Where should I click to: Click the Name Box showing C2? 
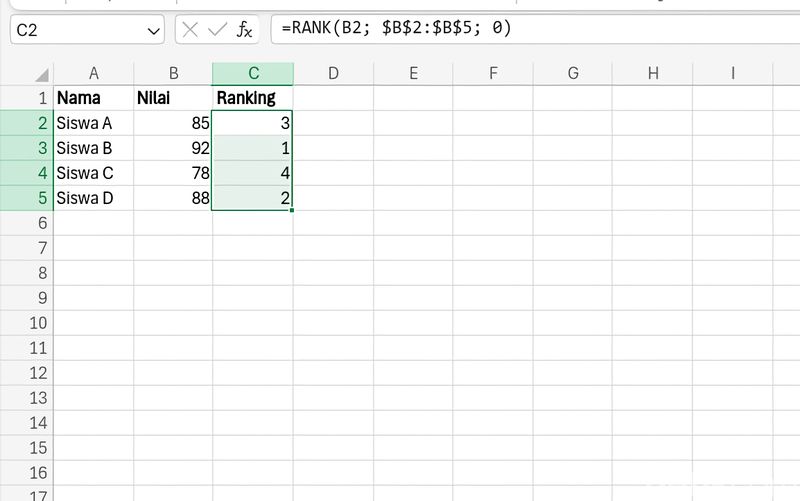(87, 30)
